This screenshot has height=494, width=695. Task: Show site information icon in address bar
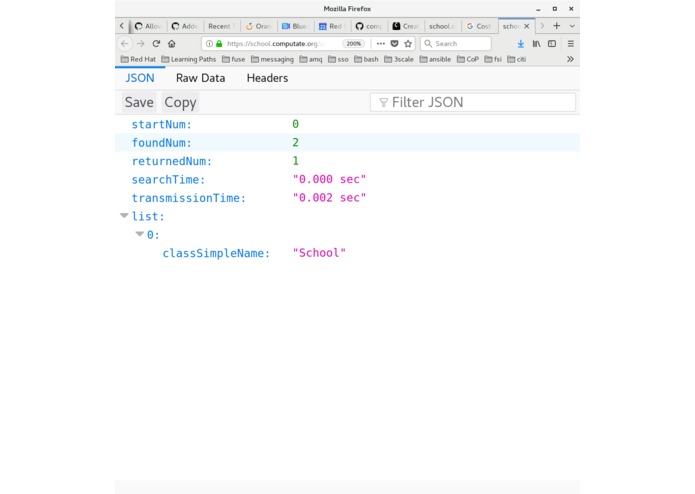209,43
